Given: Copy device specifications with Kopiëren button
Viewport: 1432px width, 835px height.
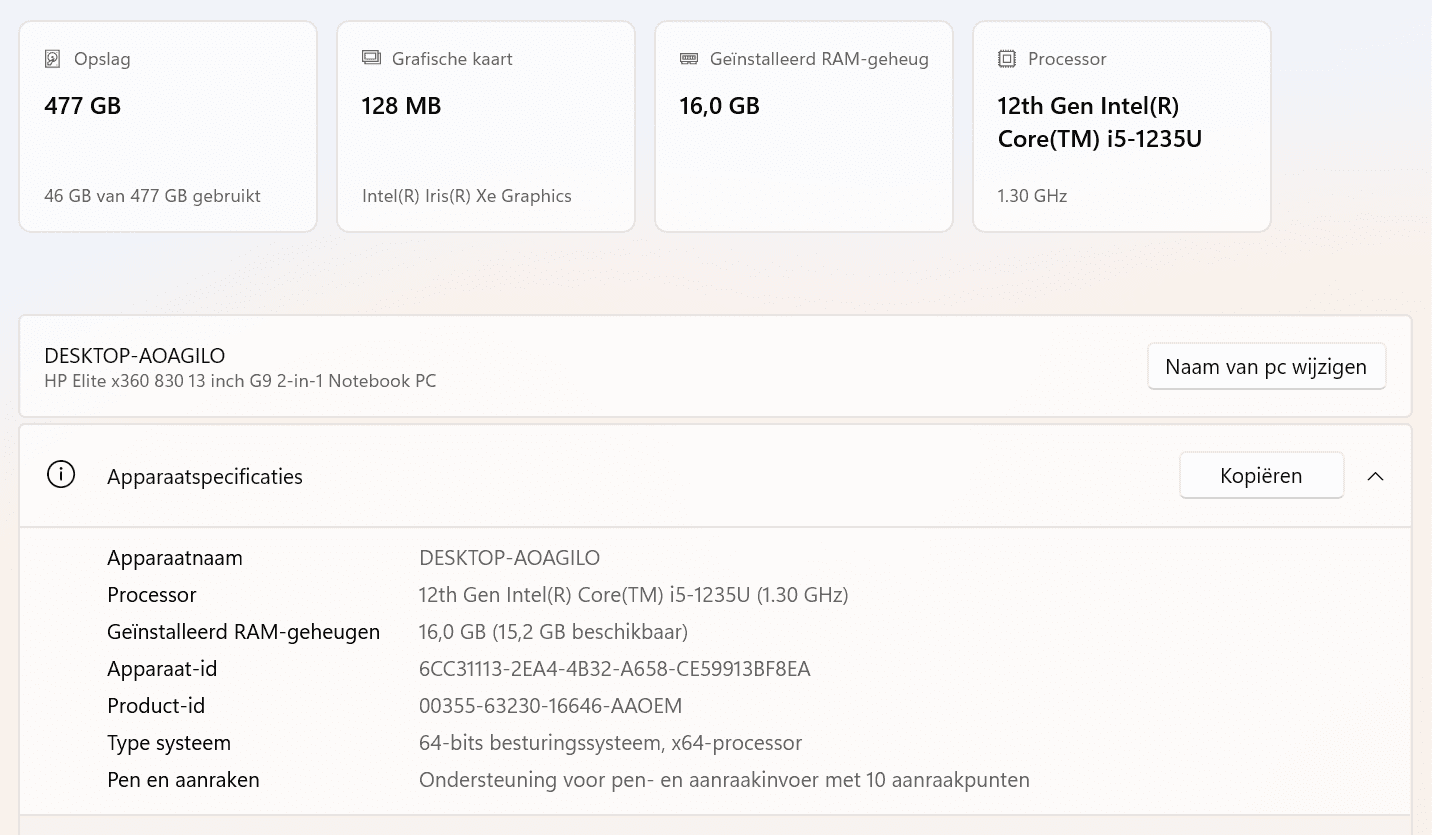Looking at the screenshot, I should [x=1261, y=475].
